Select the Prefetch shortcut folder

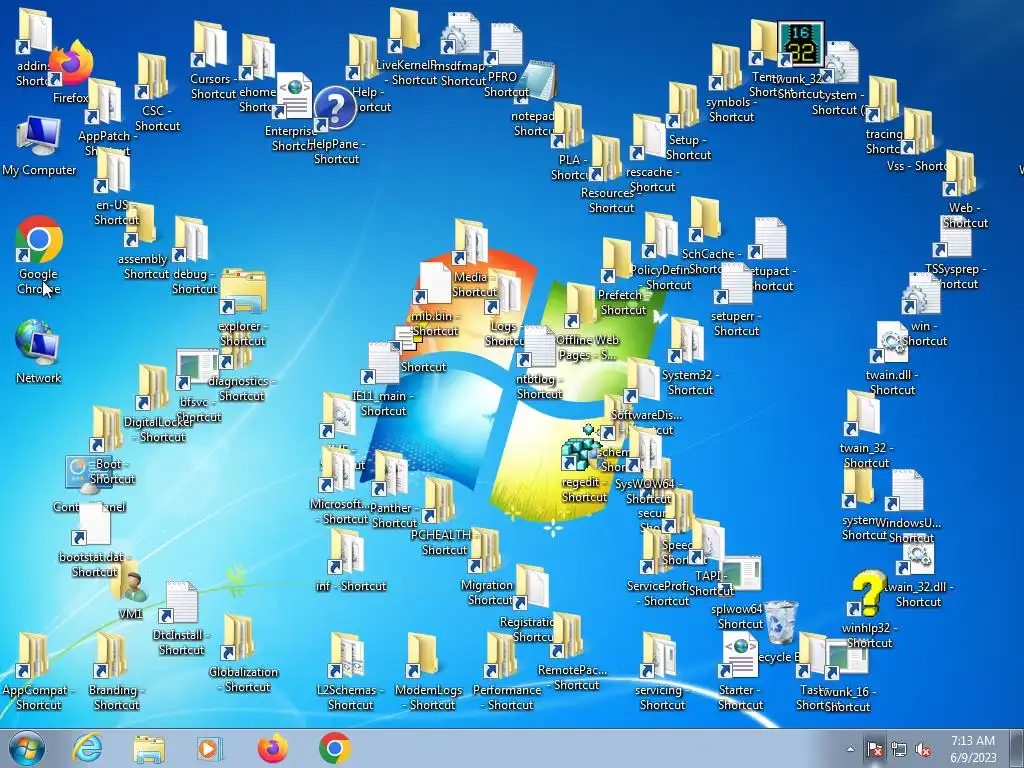(x=616, y=261)
